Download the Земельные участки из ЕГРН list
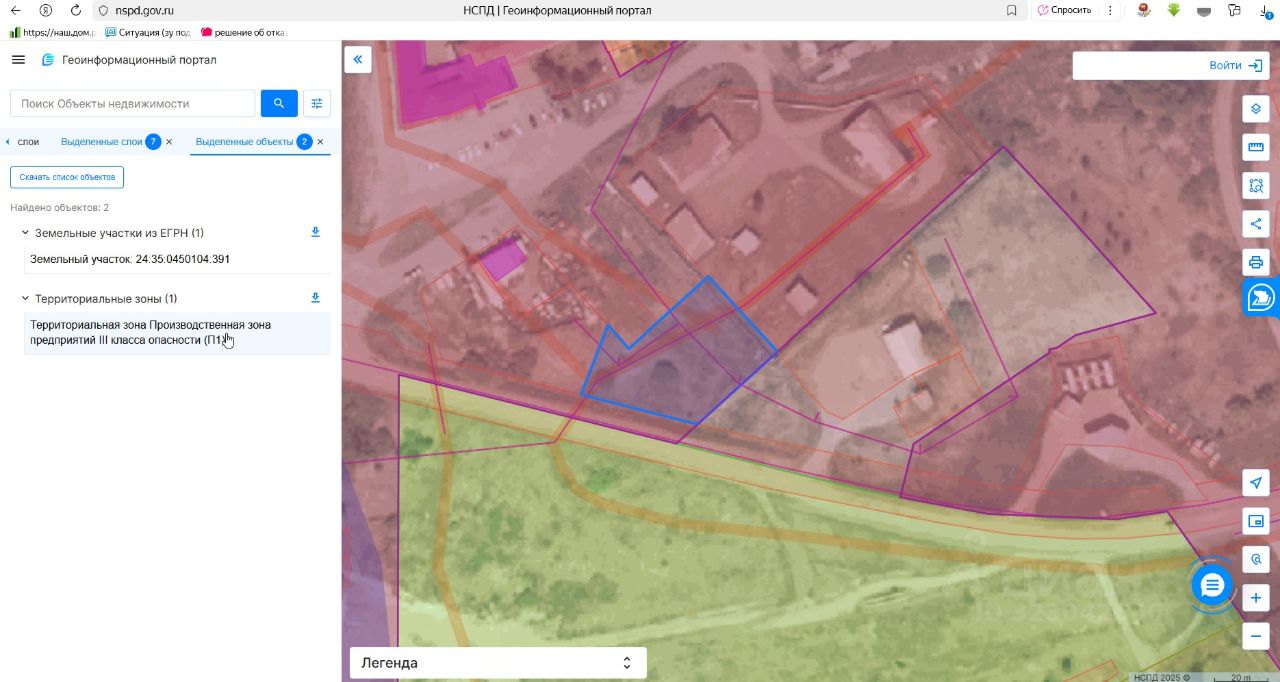The image size is (1280, 682). point(315,232)
